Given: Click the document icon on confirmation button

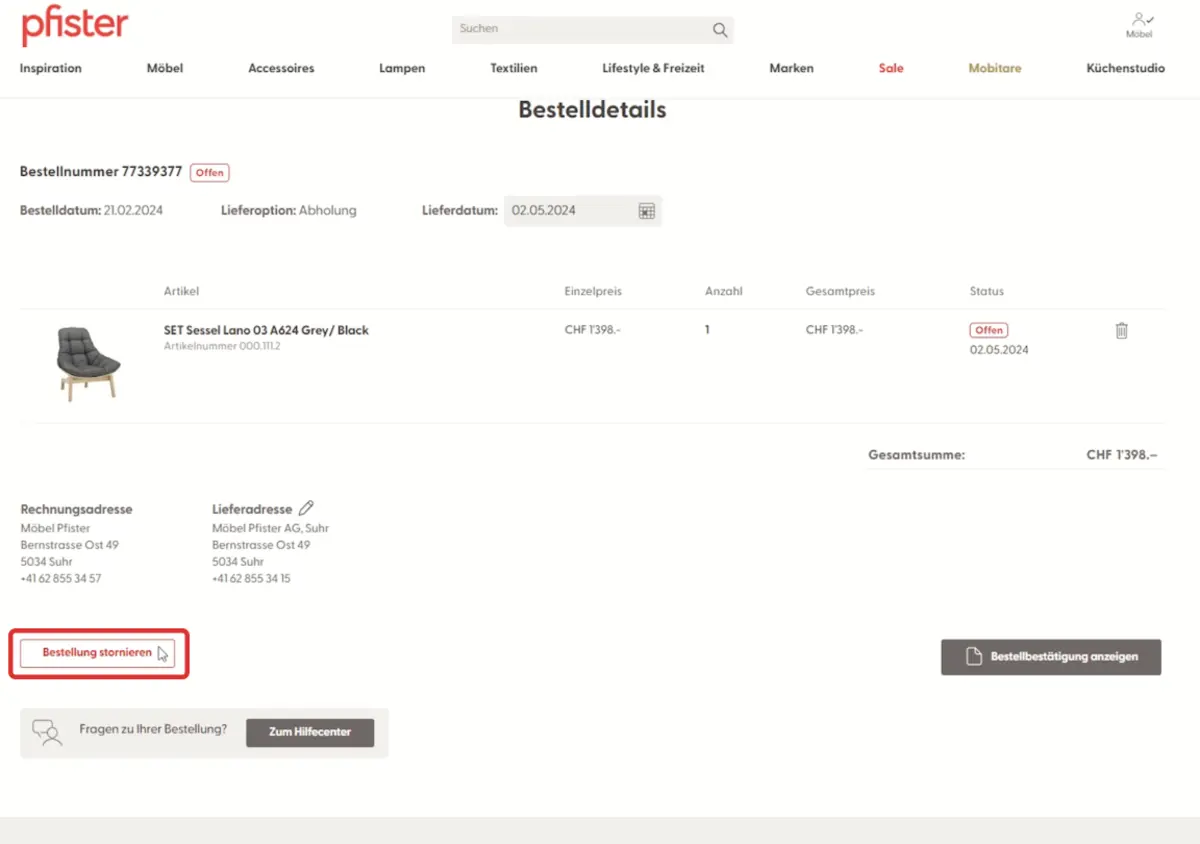Looking at the screenshot, I should [973, 657].
